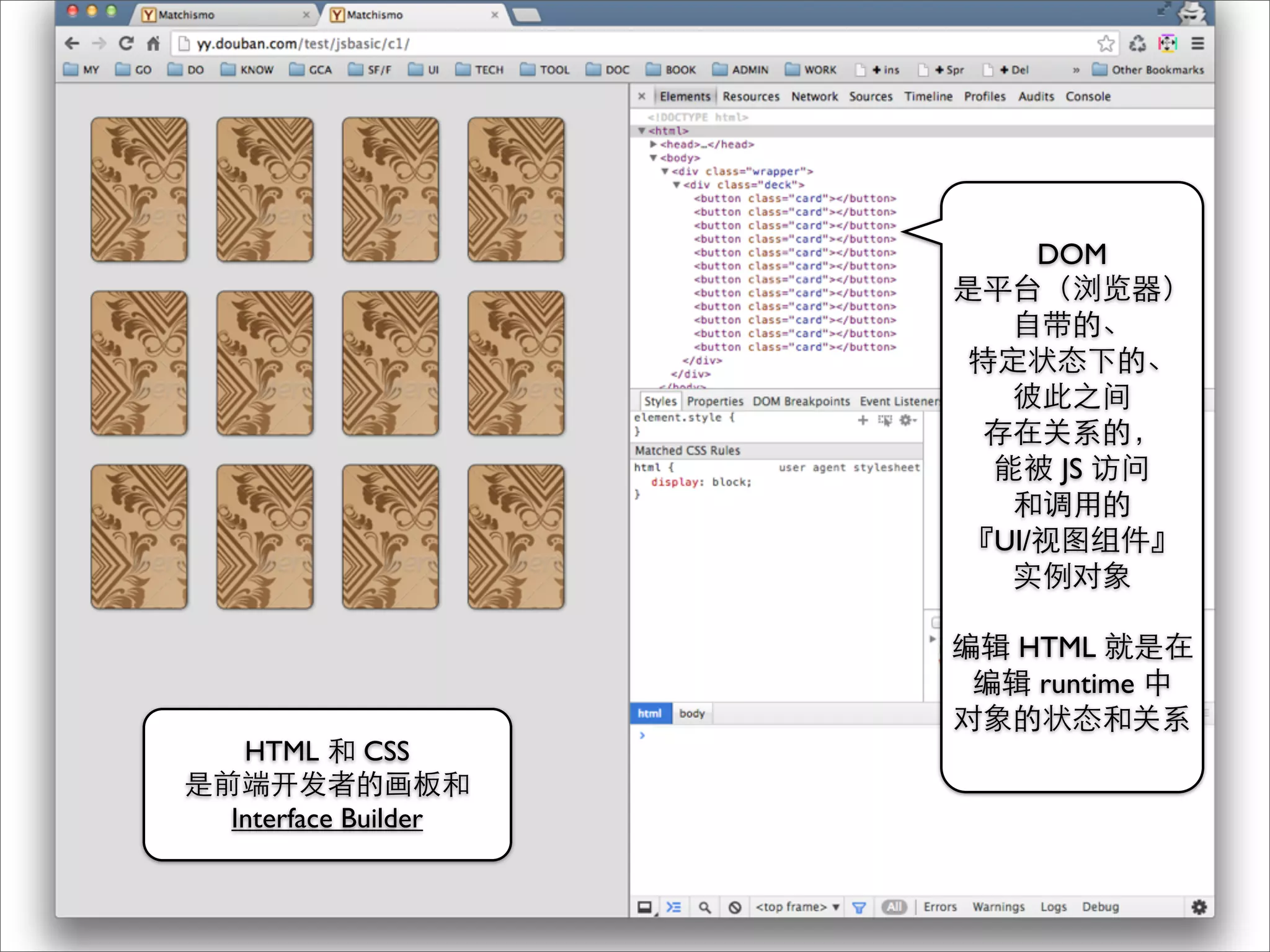Show more bookmarks with the chevron
Screen dimensions: 1270x952
[1076, 69]
